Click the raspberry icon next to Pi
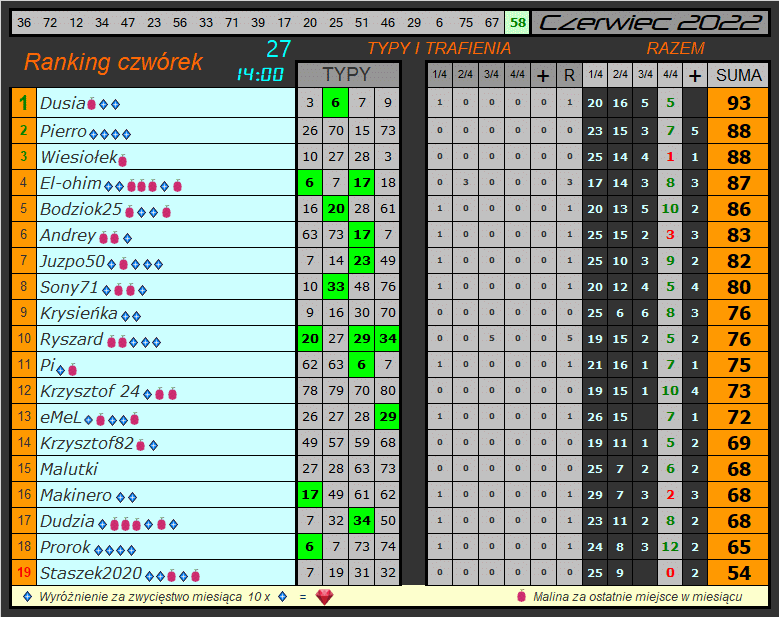779x617 pixels. pyautogui.click(x=73, y=369)
